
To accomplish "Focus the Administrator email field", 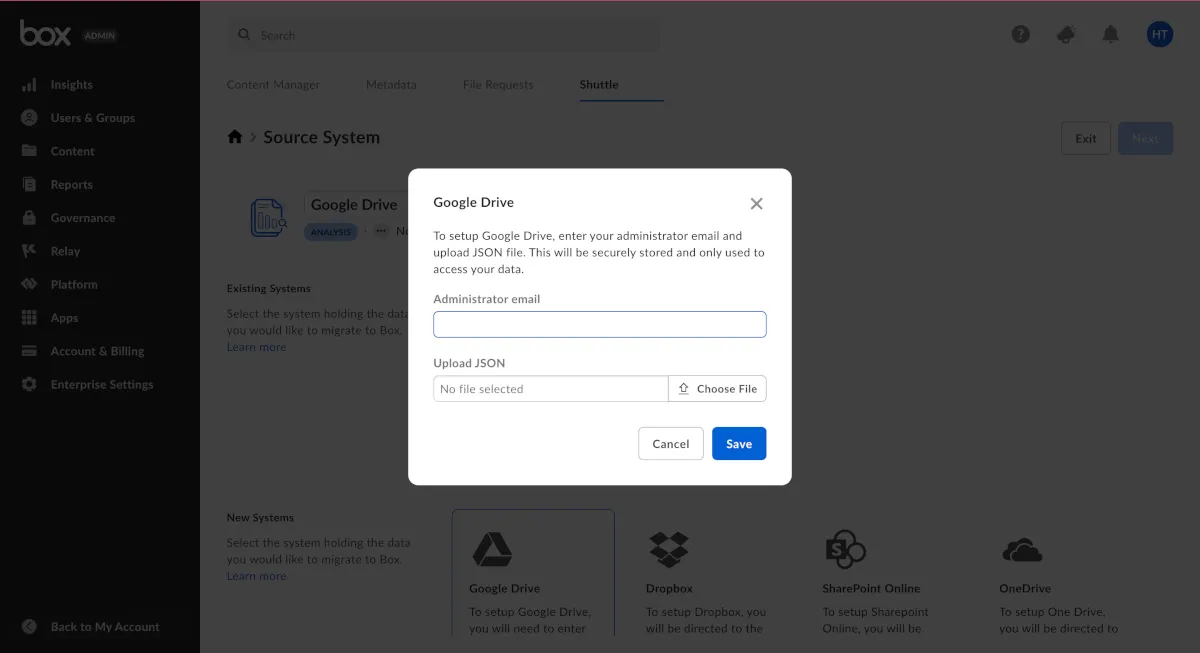I will tap(600, 324).
